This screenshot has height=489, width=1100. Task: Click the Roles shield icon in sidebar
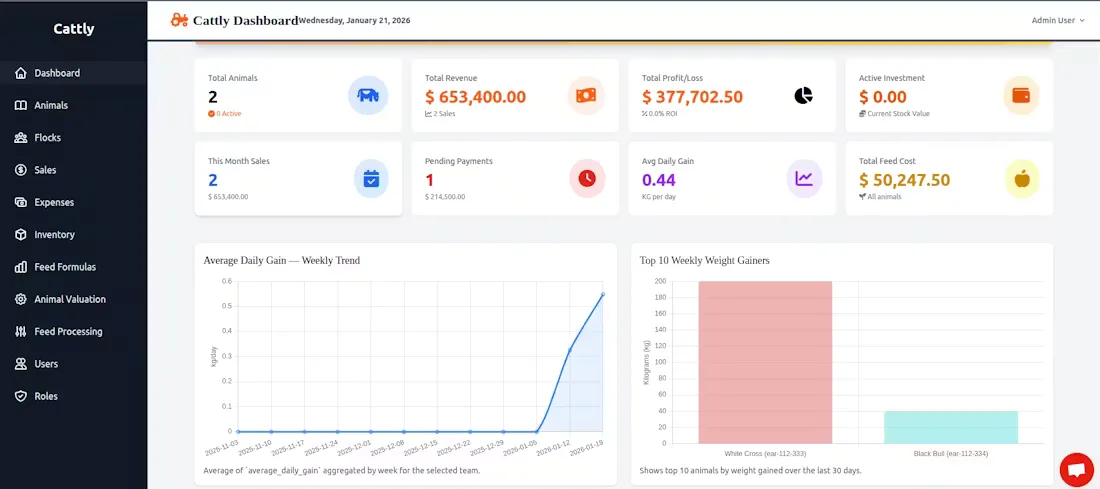(21, 396)
